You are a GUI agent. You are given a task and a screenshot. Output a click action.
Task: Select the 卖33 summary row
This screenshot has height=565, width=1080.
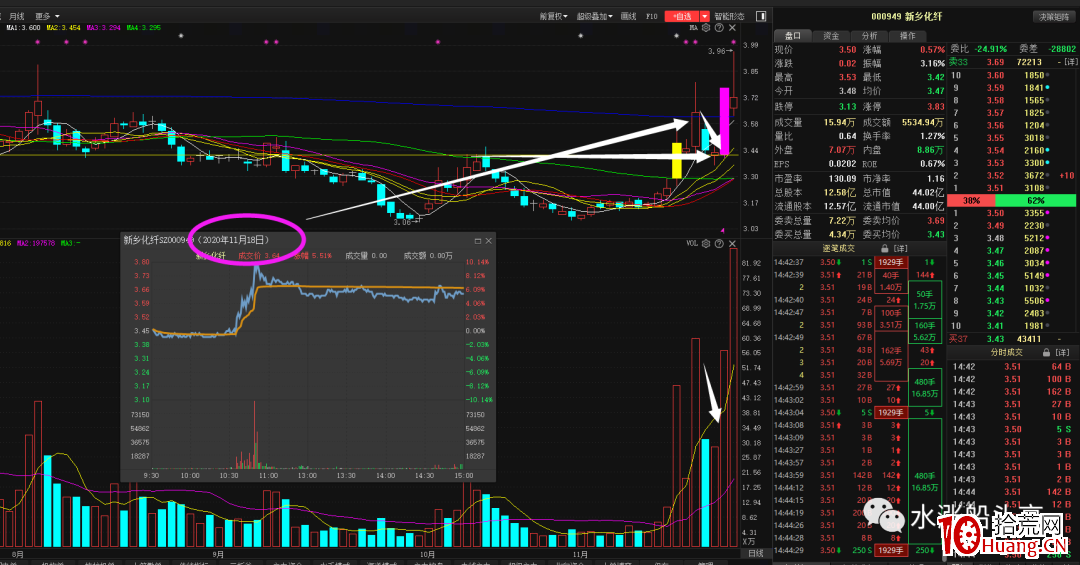pos(1012,62)
